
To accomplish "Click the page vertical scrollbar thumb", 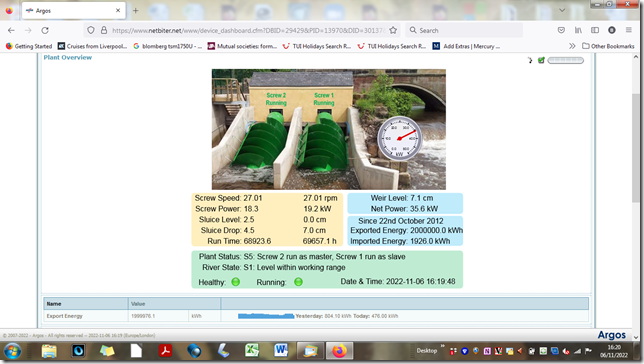I will pyautogui.click(x=636, y=148).
